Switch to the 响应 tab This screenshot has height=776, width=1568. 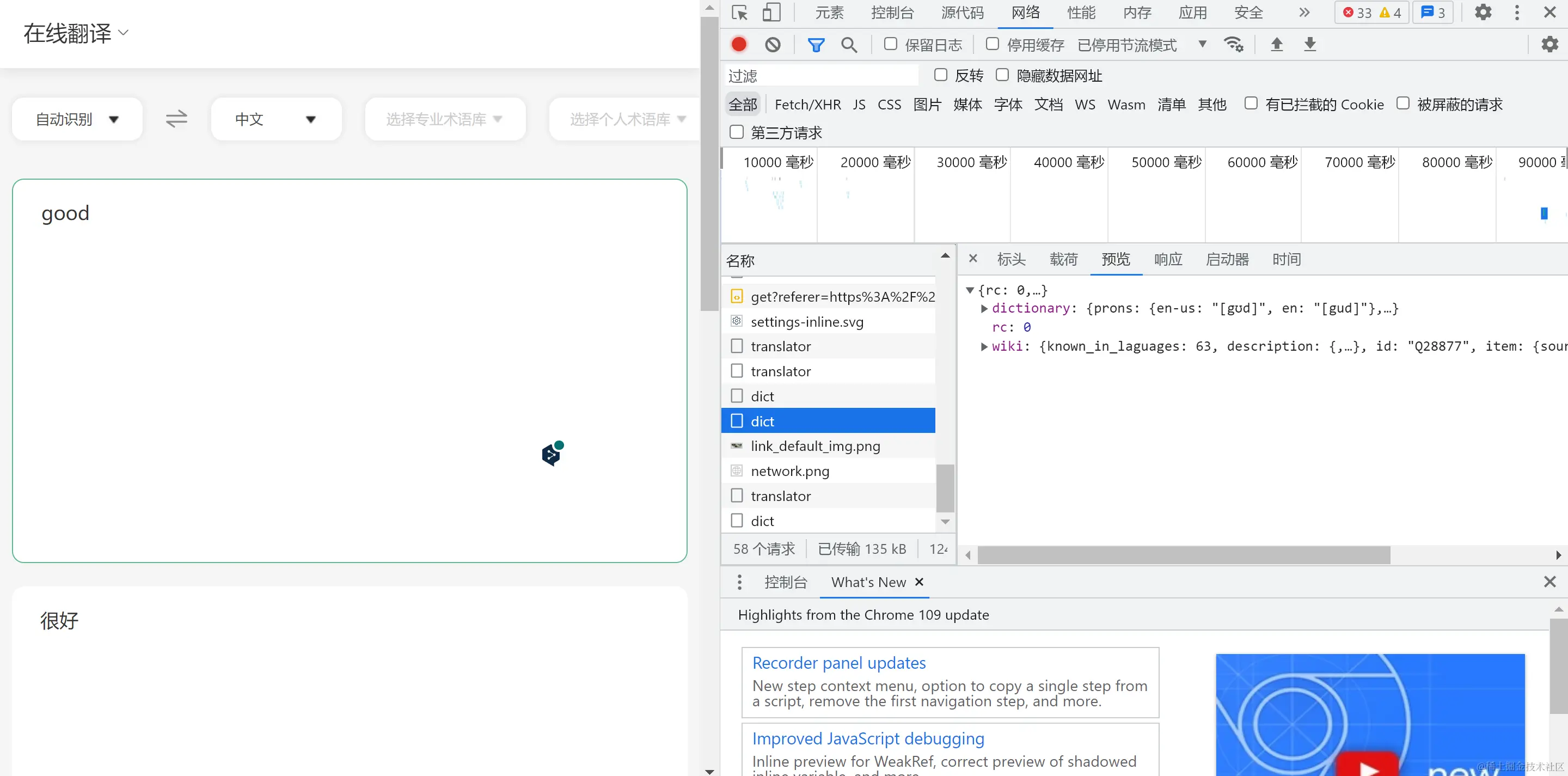pyautogui.click(x=1168, y=259)
